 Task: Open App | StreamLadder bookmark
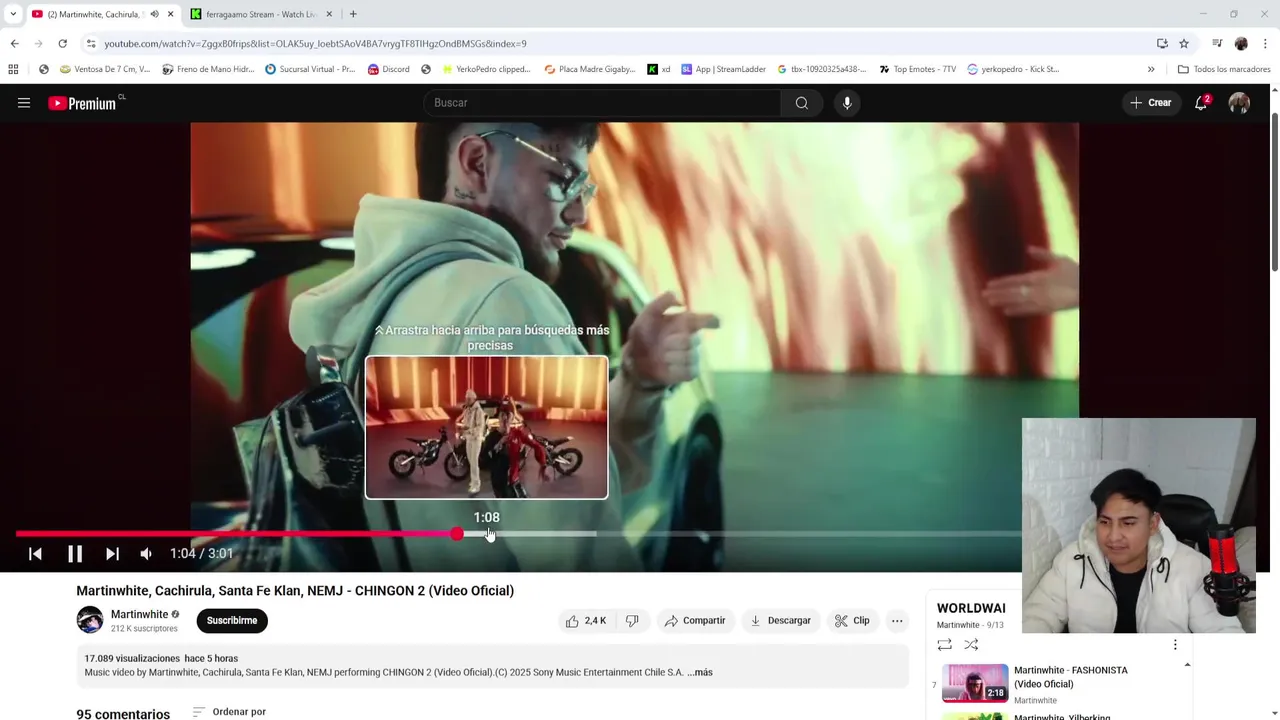[723, 69]
